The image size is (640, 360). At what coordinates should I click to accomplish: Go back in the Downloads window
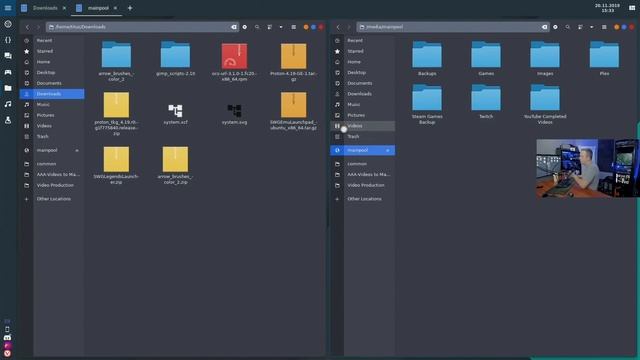point(27,27)
